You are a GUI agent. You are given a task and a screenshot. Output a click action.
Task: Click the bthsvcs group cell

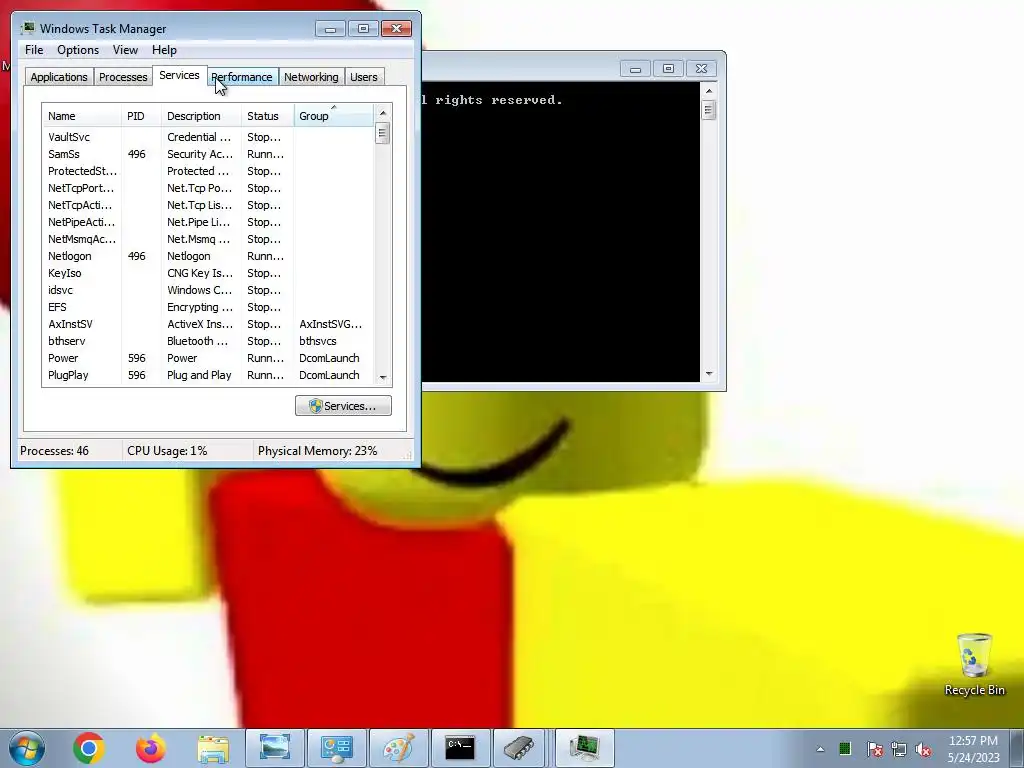317,341
